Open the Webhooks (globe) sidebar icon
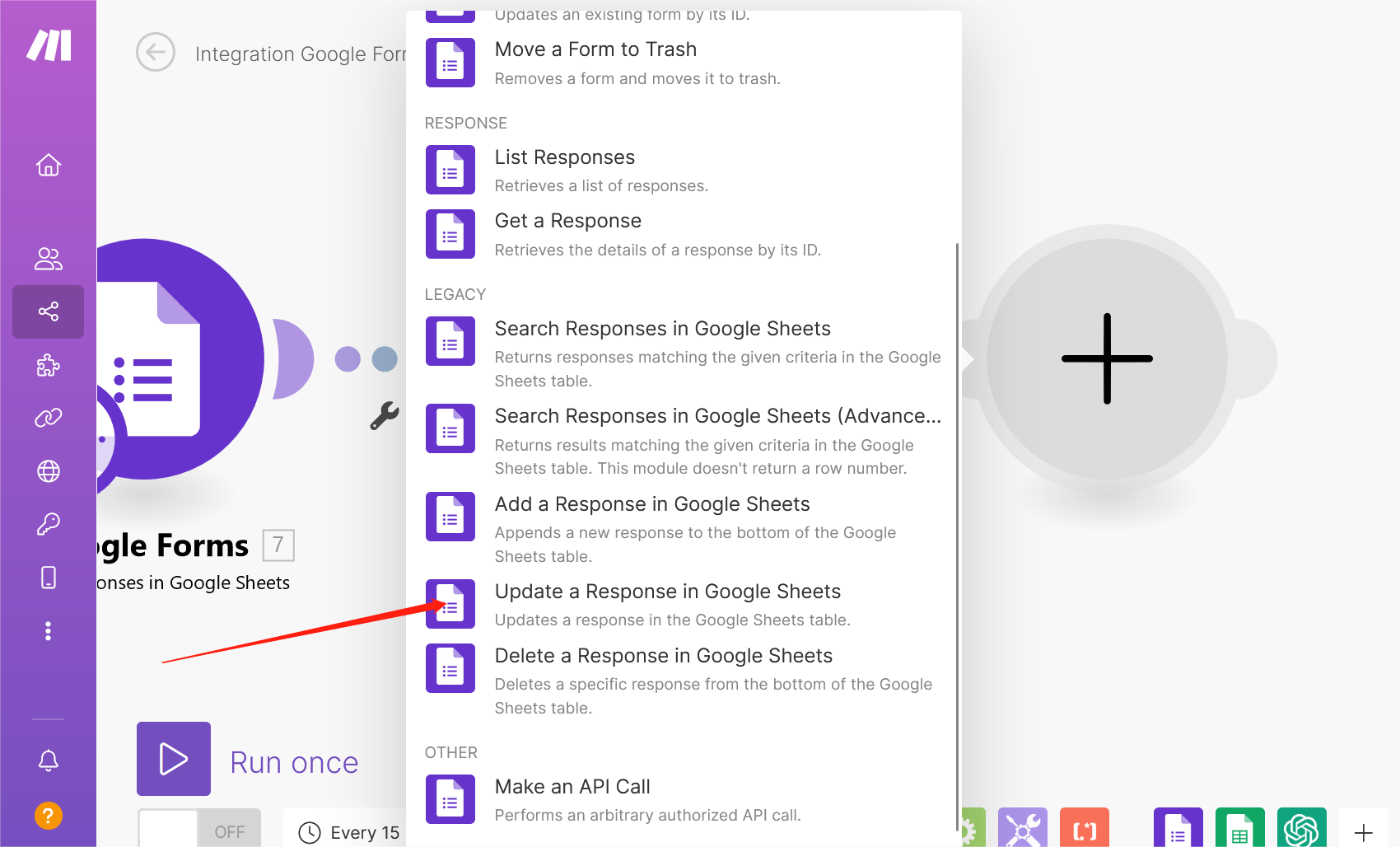The width and height of the screenshot is (1400, 847). click(49, 471)
